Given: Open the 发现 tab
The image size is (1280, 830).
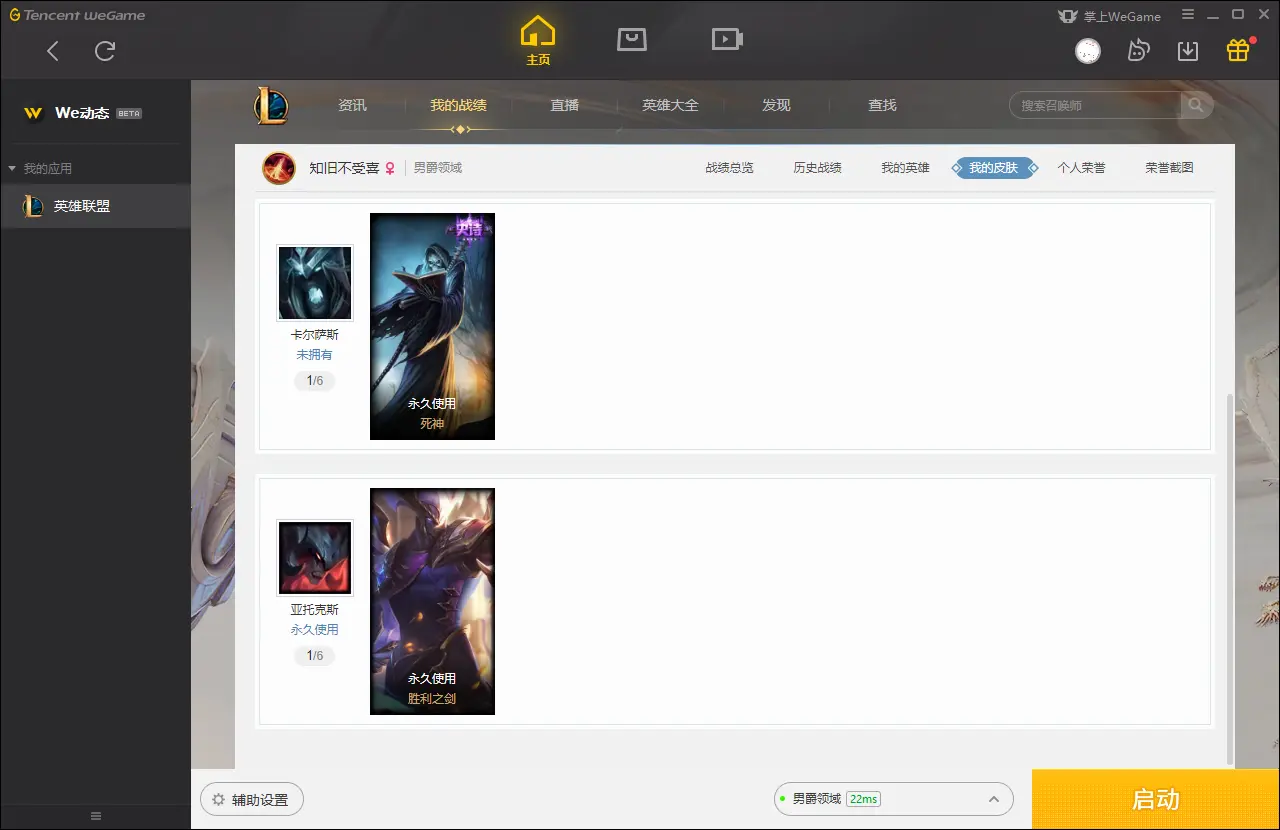Looking at the screenshot, I should tap(776, 105).
